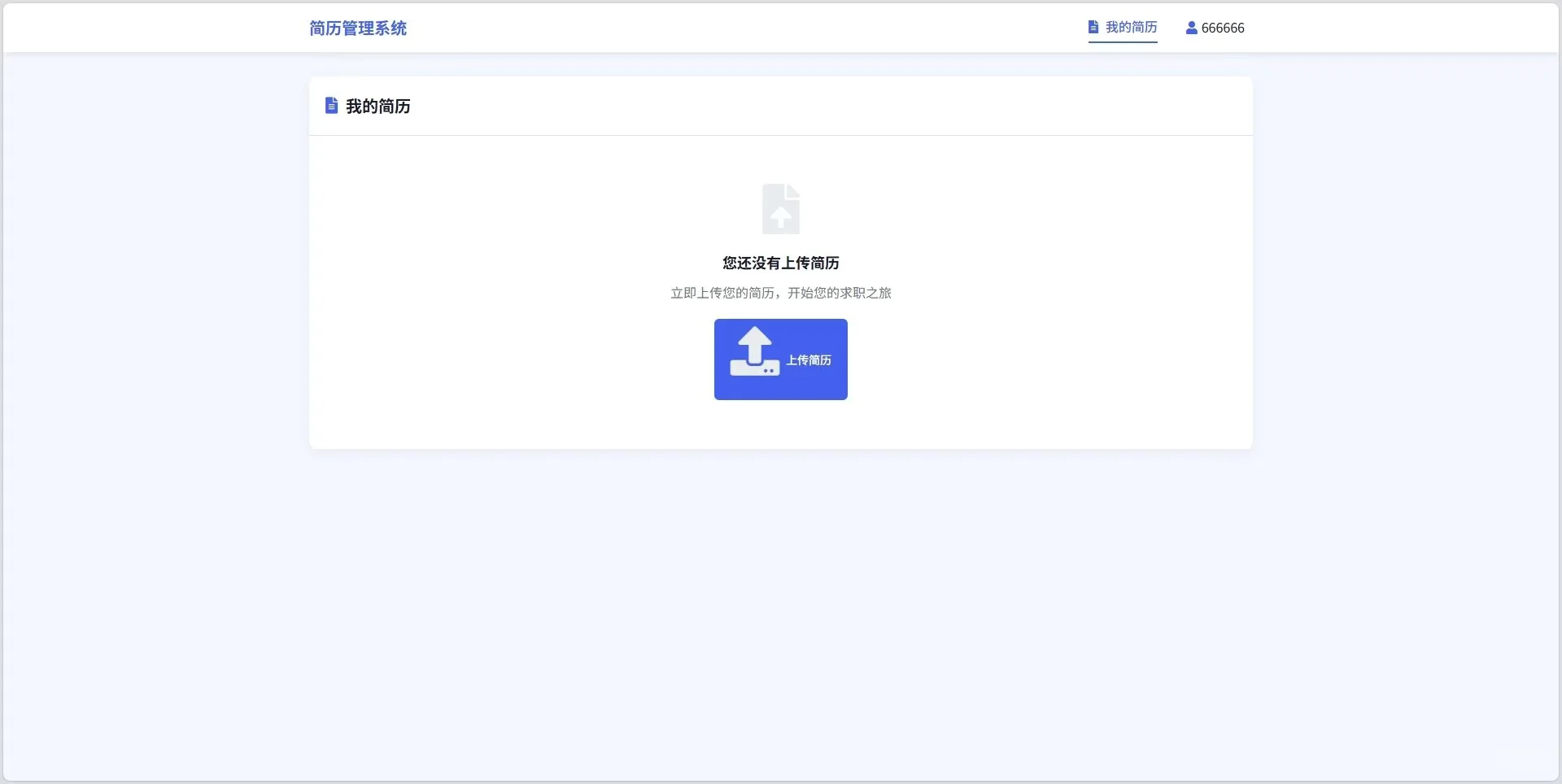The image size is (1562, 784).
Task: Click the 您还没有上传简历 heading
Action: [780, 262]
